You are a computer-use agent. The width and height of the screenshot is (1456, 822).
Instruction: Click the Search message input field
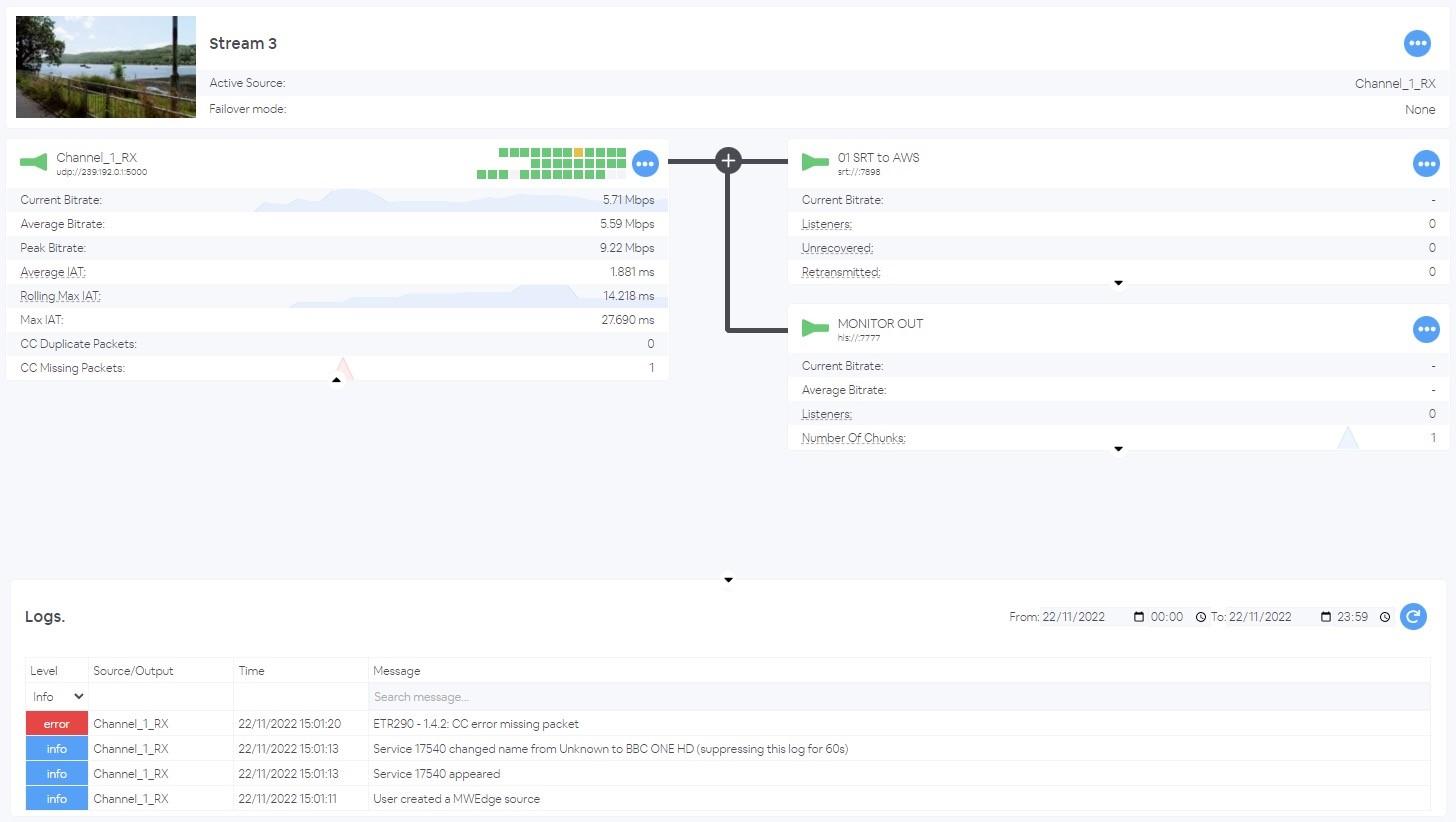pos(898,697)
